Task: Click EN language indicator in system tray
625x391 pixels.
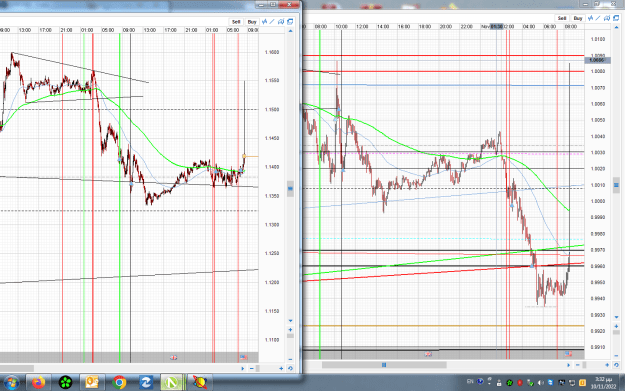Action: pyautogui.click(x=470, y=382)
